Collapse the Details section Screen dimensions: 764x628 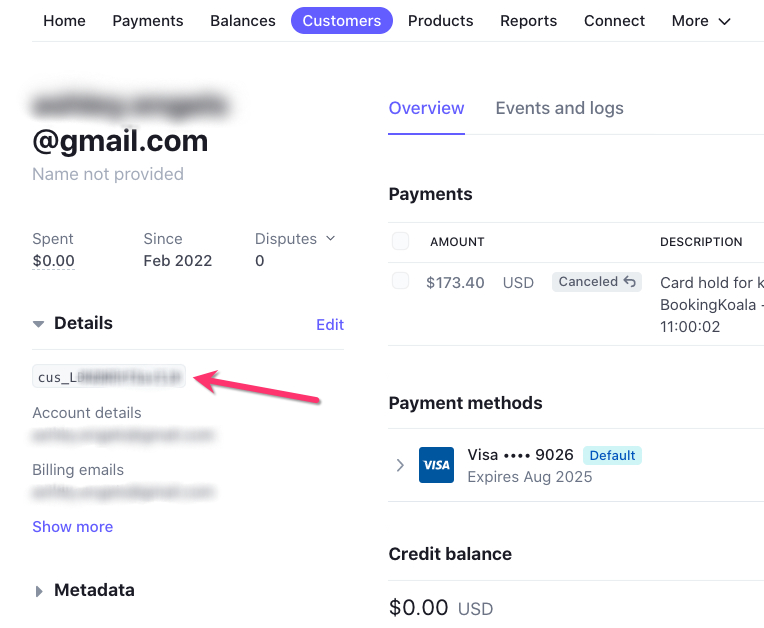pos(39,324)
